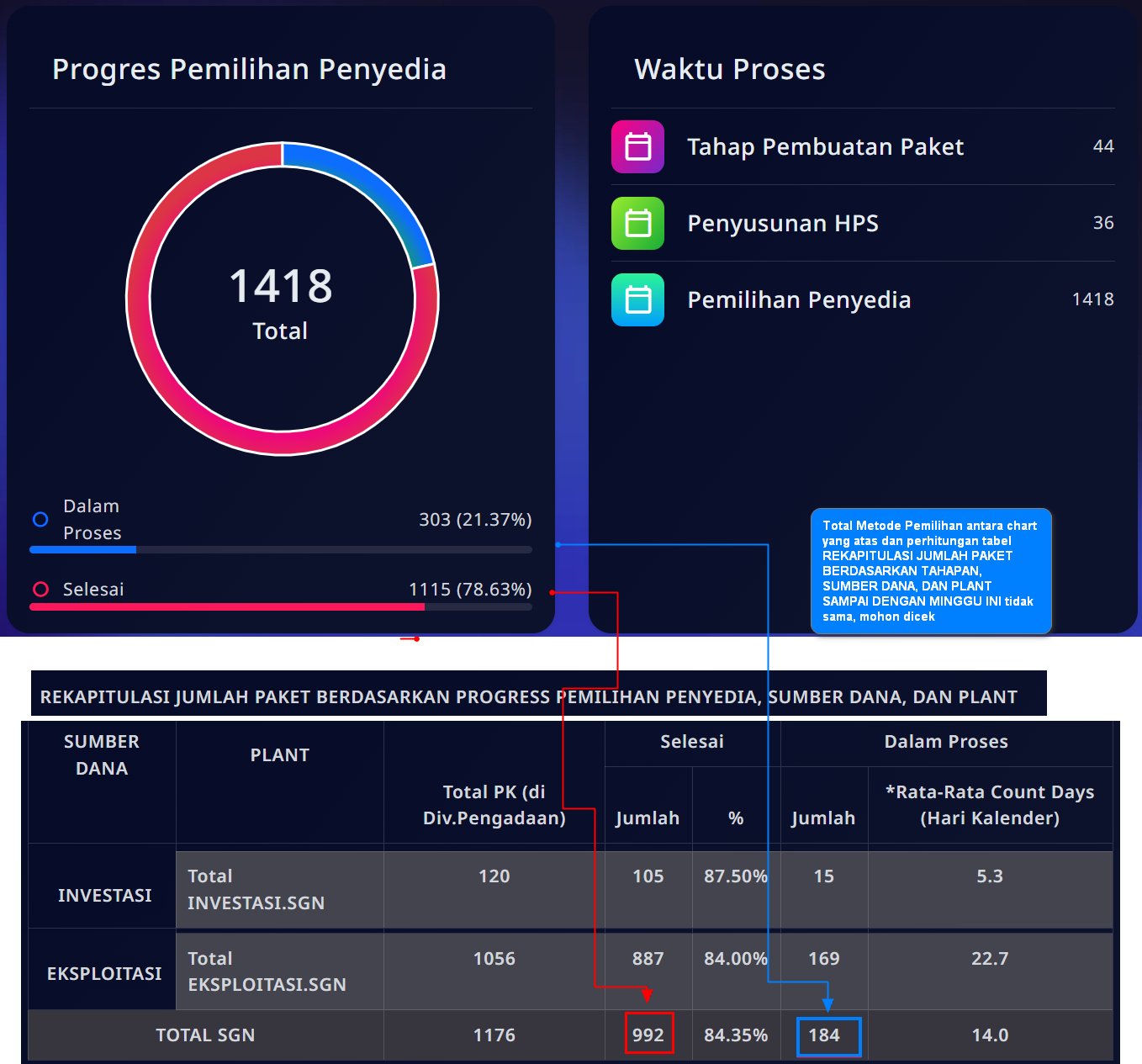
Task: Click the pink calendar icon for Tahap Pembuatan Paket
Action: click(637, 147)
